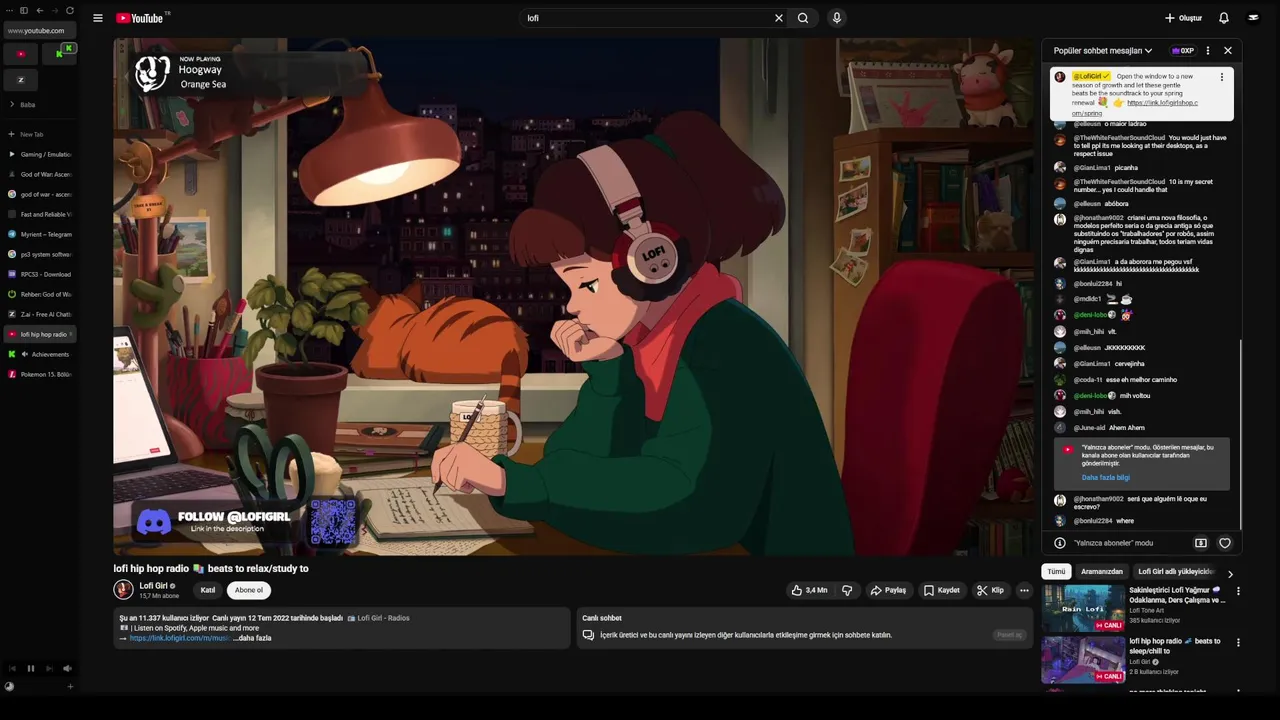Create a clip with Klip button
Image resolution: width=1280 pixels, height=720 pixels.
coord(990,590)
